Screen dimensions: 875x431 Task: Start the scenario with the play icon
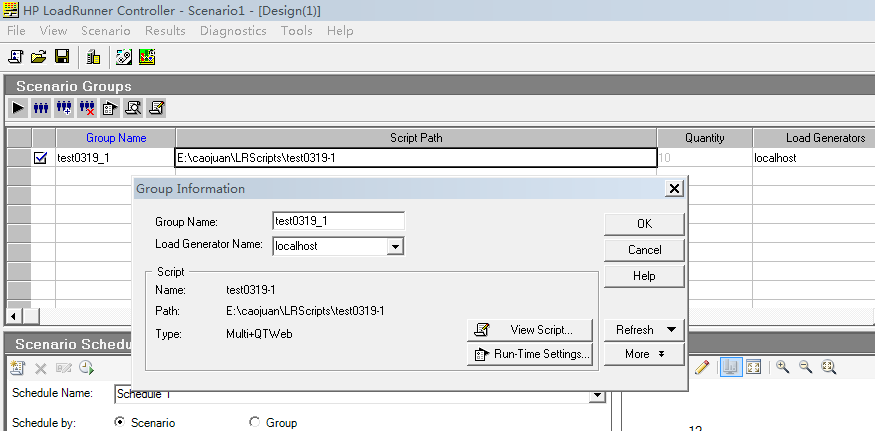point(18,107)
